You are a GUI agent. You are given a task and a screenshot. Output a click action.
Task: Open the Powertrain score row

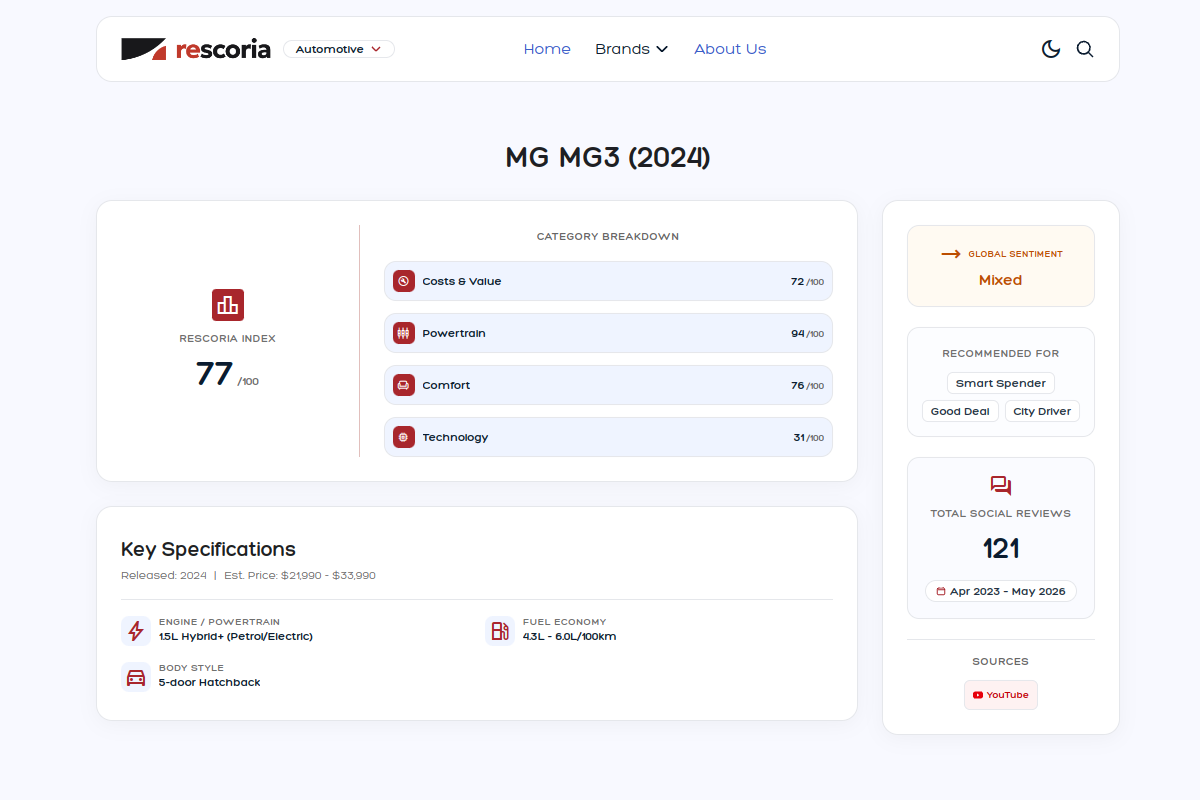coord(608,333)
